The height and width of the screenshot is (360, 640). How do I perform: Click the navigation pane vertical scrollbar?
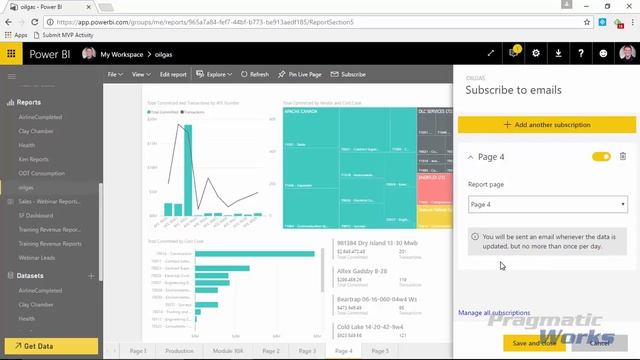[100, 232]
